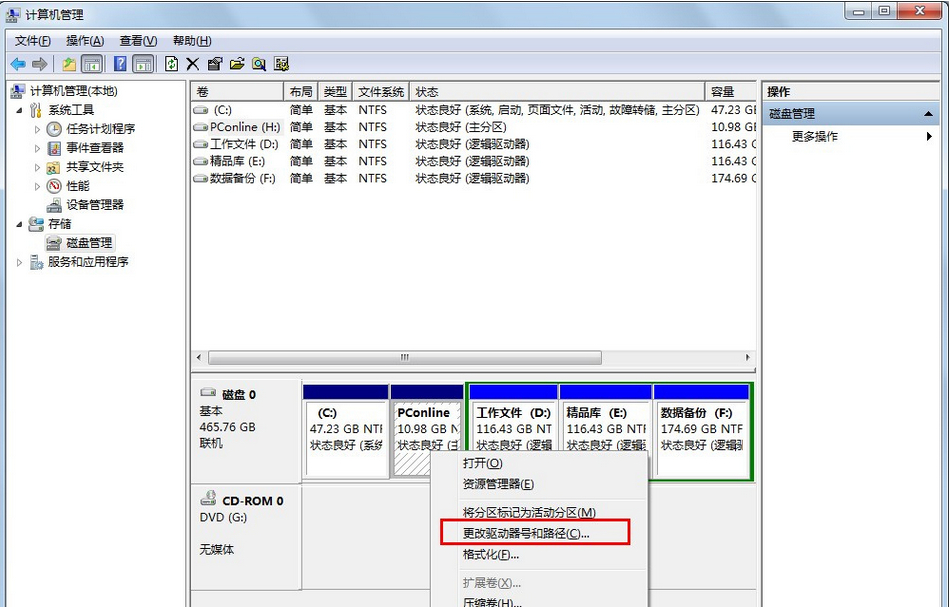
Task: Click 更多操作 in the actions pane
Action: [815, 136]
